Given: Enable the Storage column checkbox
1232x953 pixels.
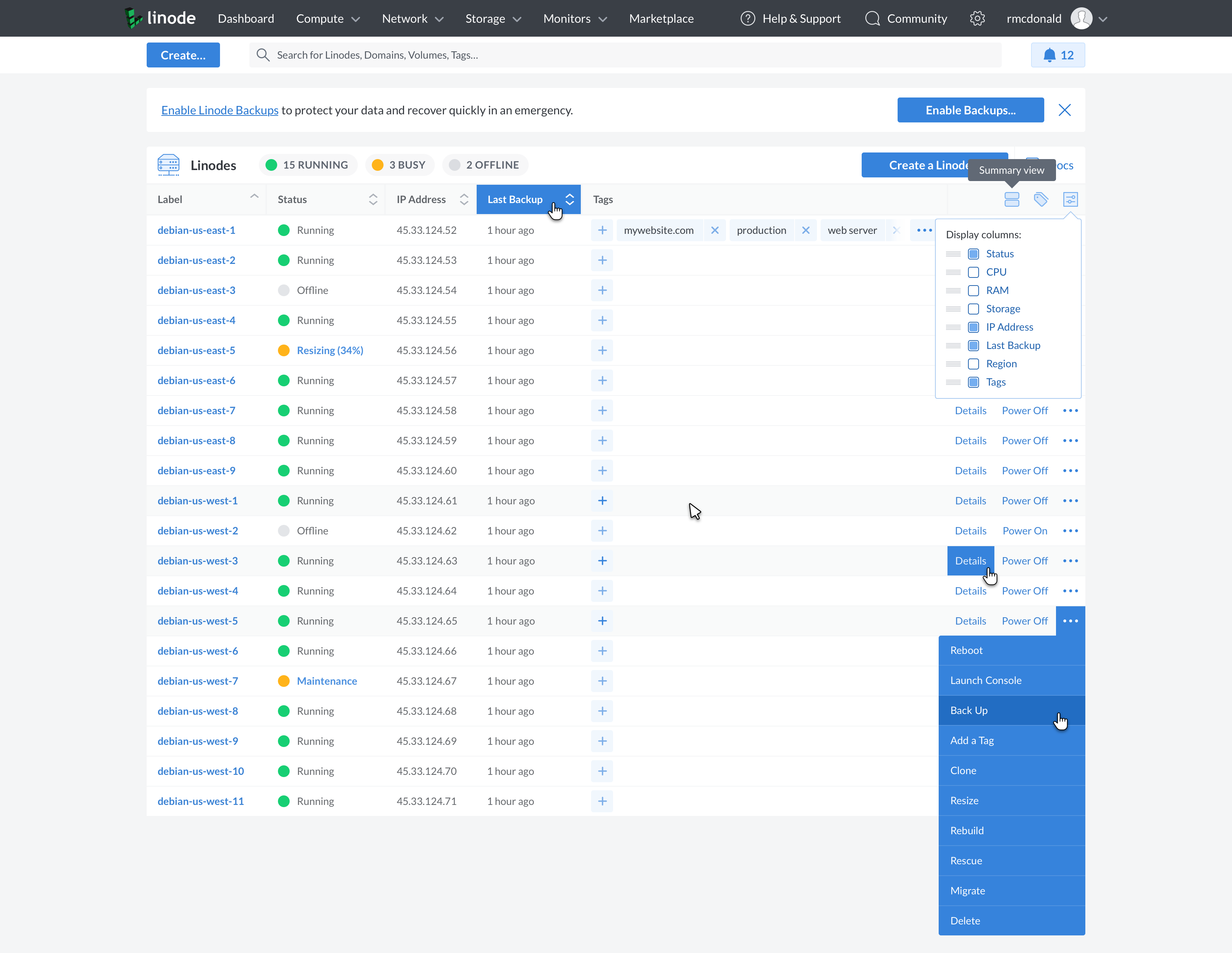Looking at the screenshot, I should (973, 309).
